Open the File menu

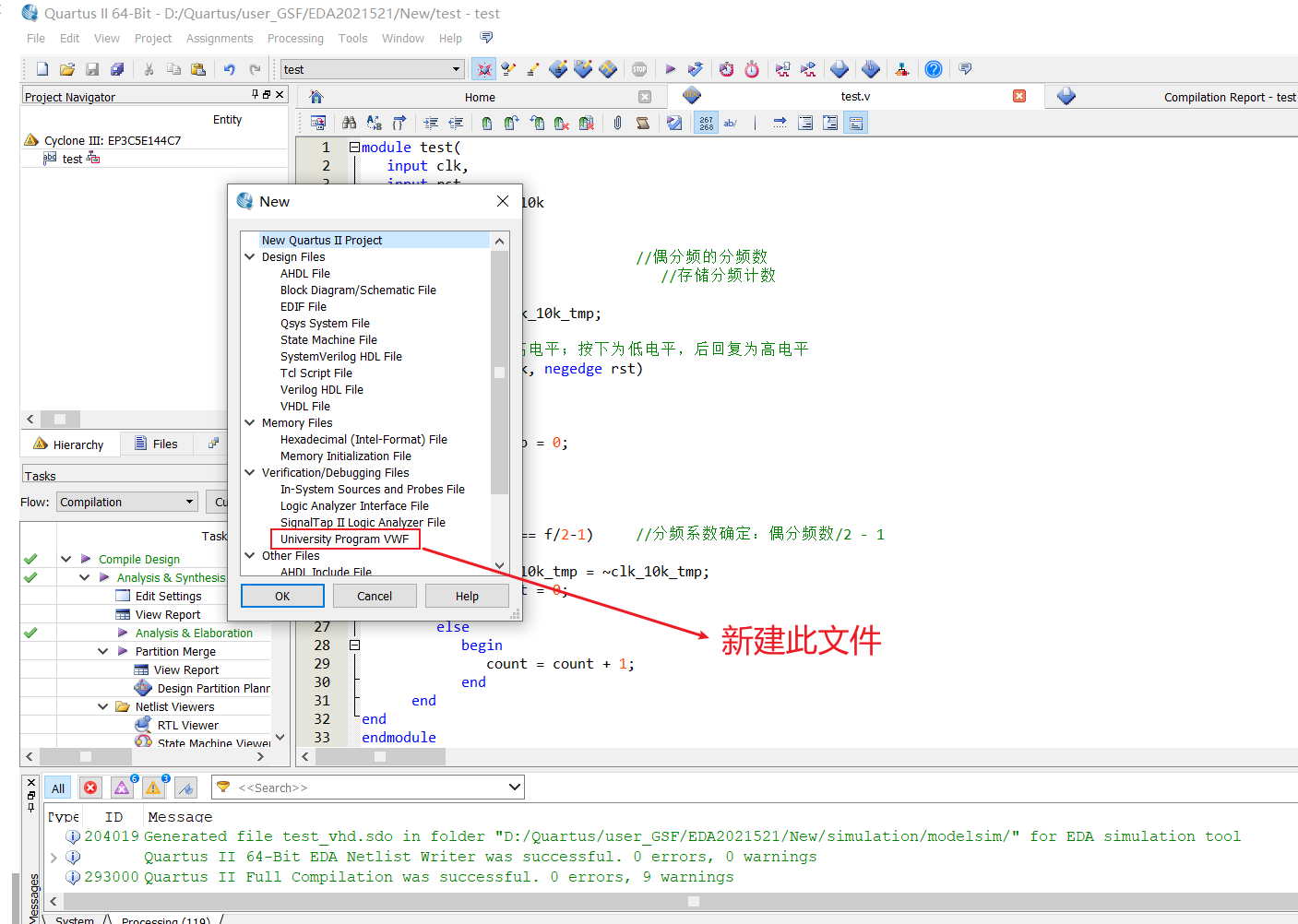(36, 38)
